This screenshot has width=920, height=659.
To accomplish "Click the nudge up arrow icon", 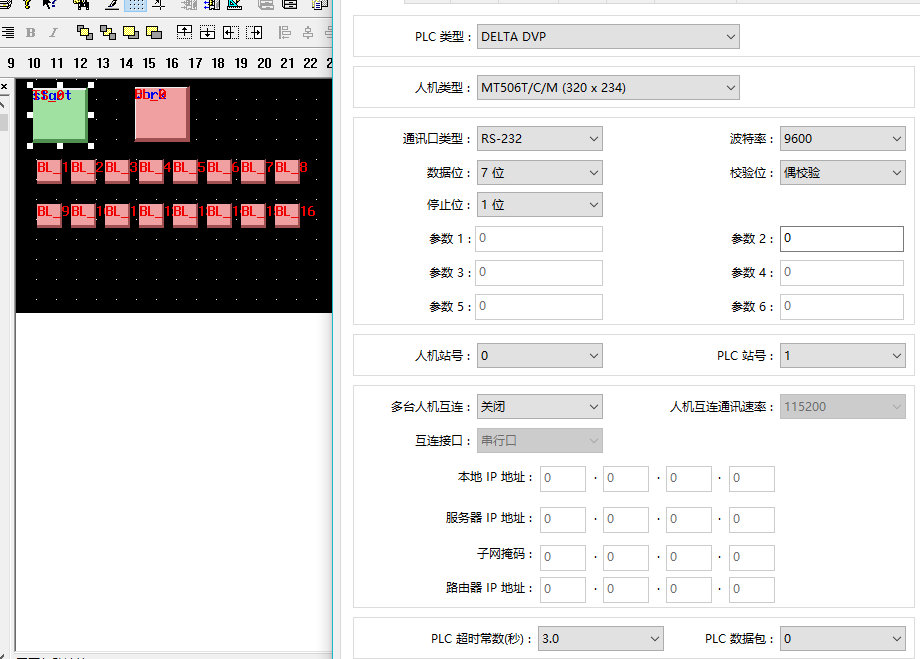I will (184, 33).
